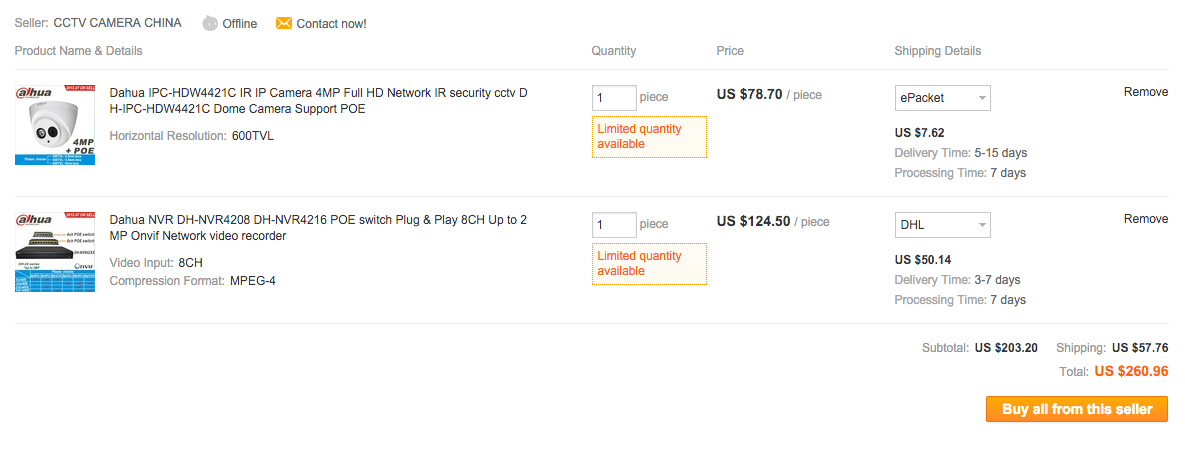Viewport: 1185px width, 450px height.
Task: Click the ePacket dropdown arrow
Action: click(x=981, y=98)
